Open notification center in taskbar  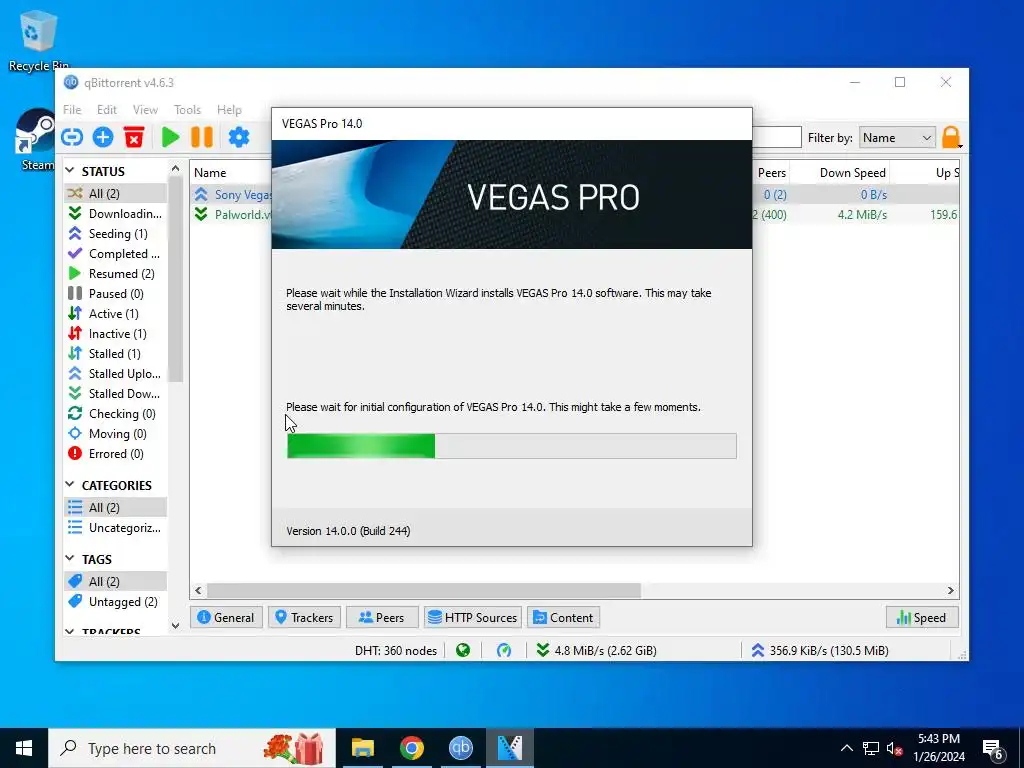(993, 748)
